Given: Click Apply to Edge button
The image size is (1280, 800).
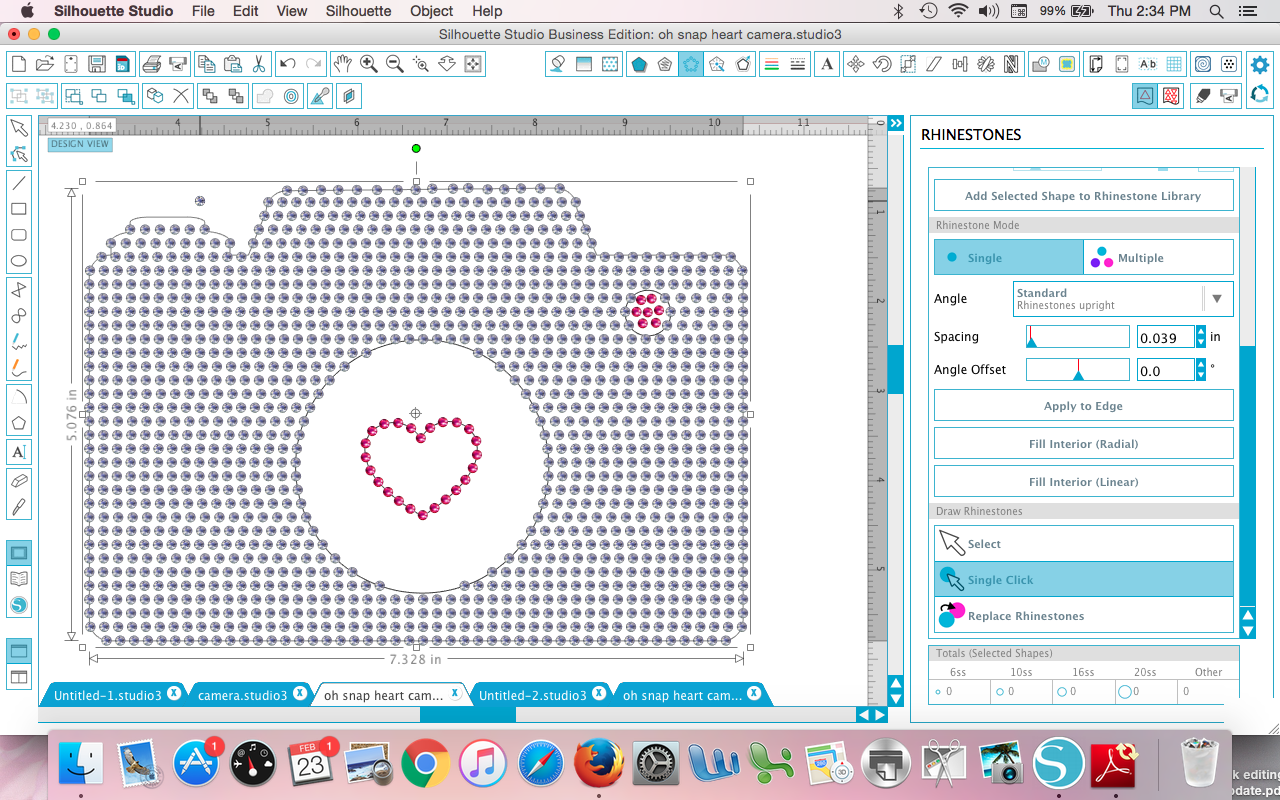Looking at the screenshot, I should click(1083, 406).
